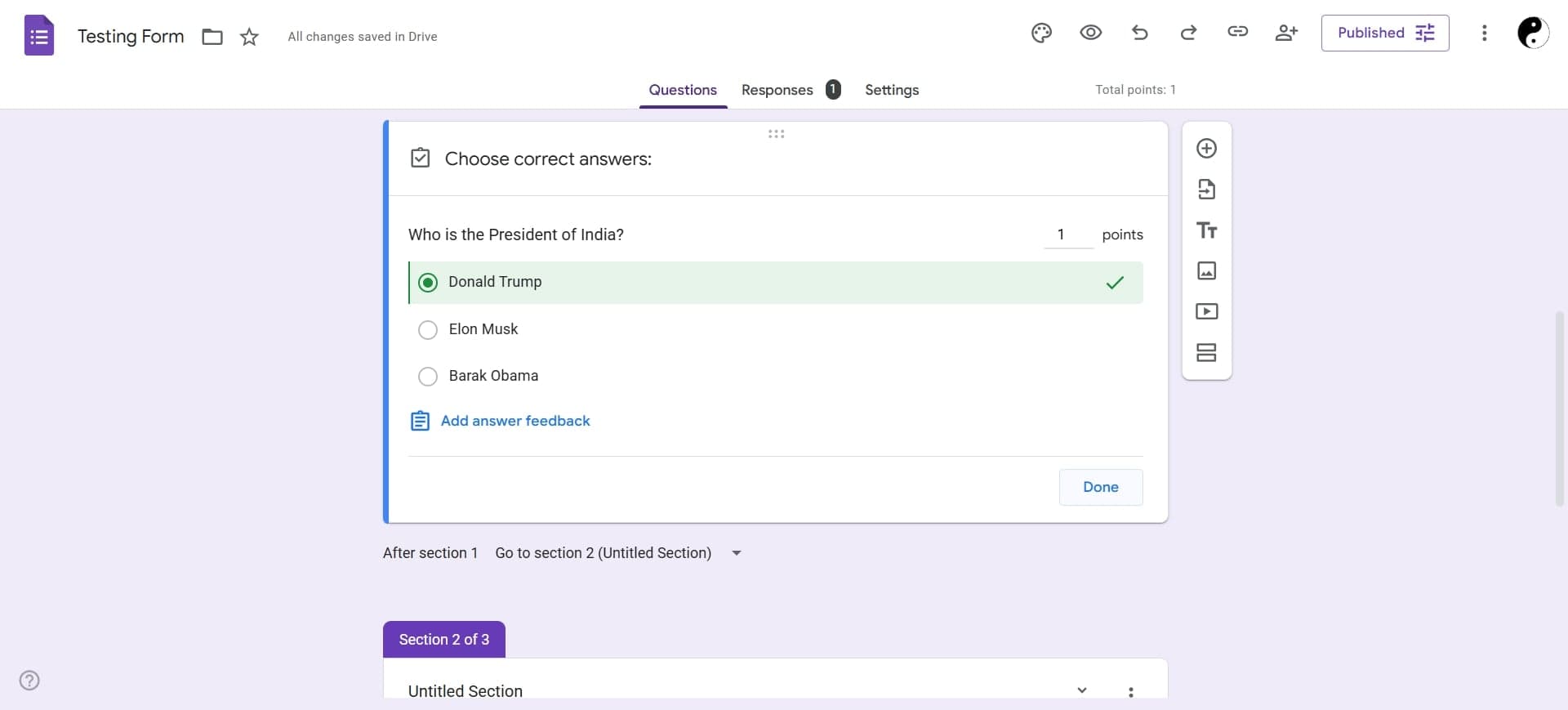Click the Add image icon

tap(1206, 271)
